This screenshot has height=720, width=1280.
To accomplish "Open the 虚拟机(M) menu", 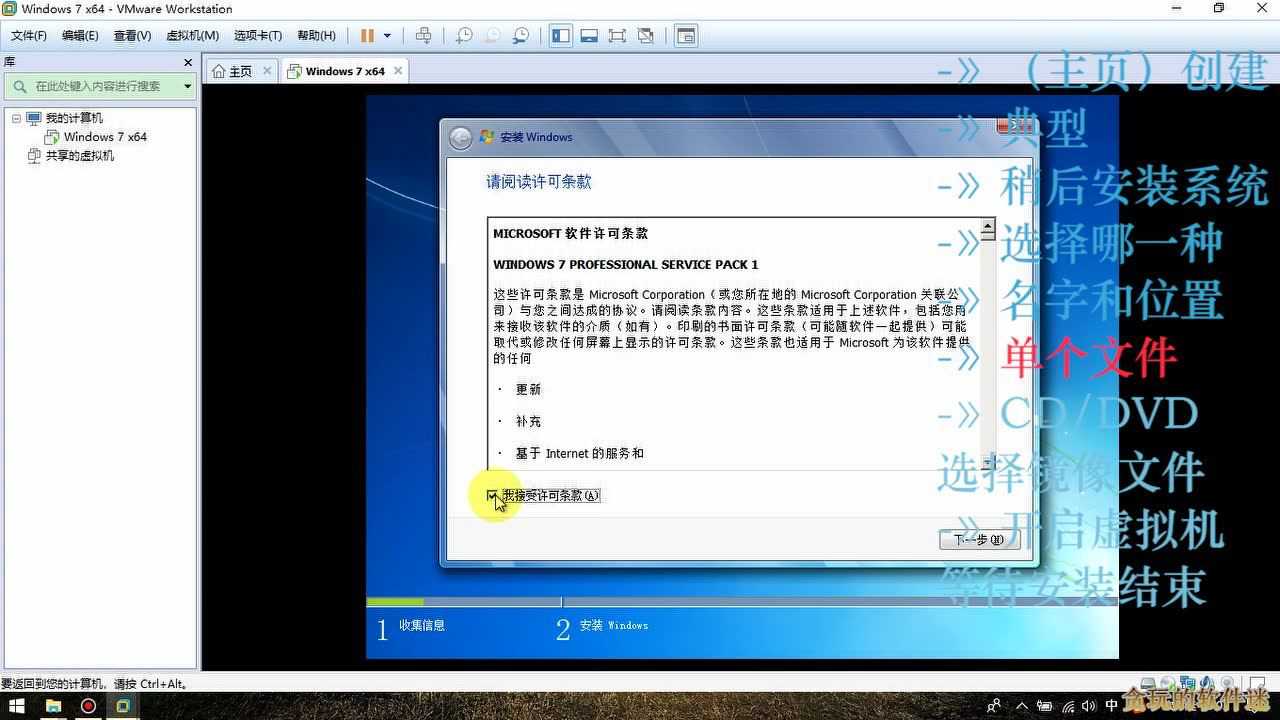I will click(192, 36).
